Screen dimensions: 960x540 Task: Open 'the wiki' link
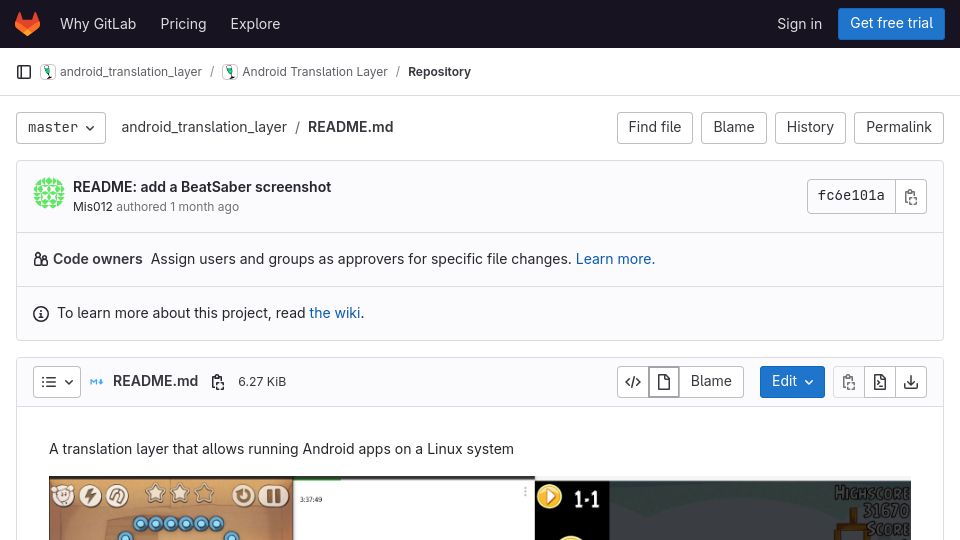[x=335, y=313]
